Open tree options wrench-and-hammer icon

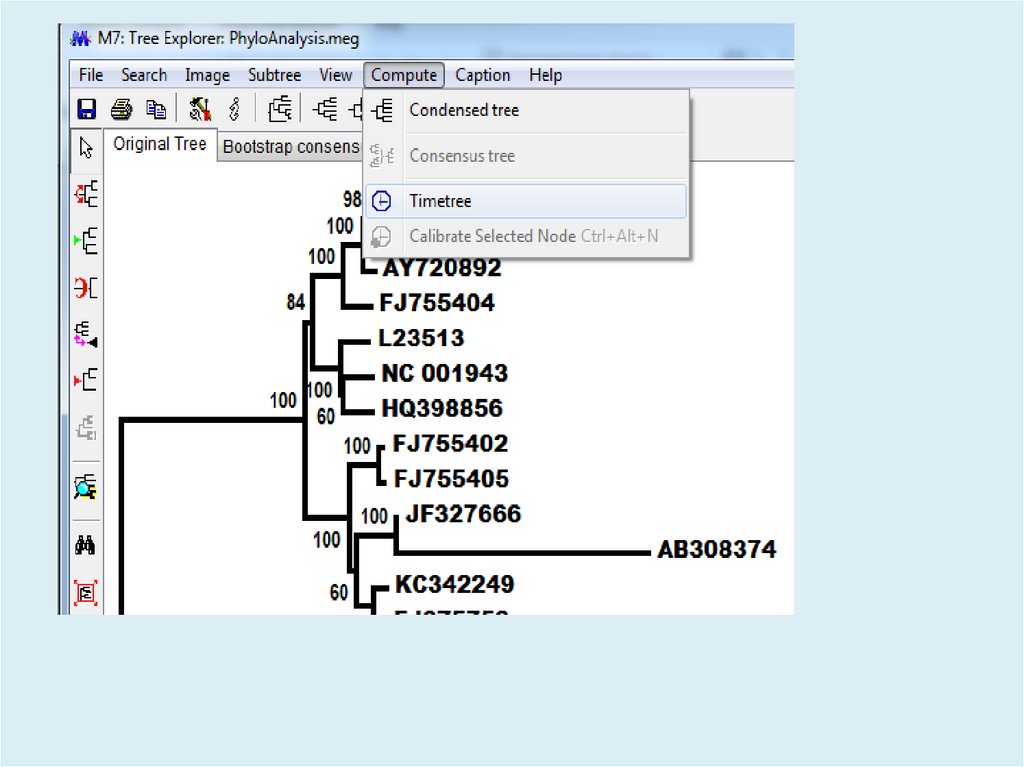pos(200,109)
